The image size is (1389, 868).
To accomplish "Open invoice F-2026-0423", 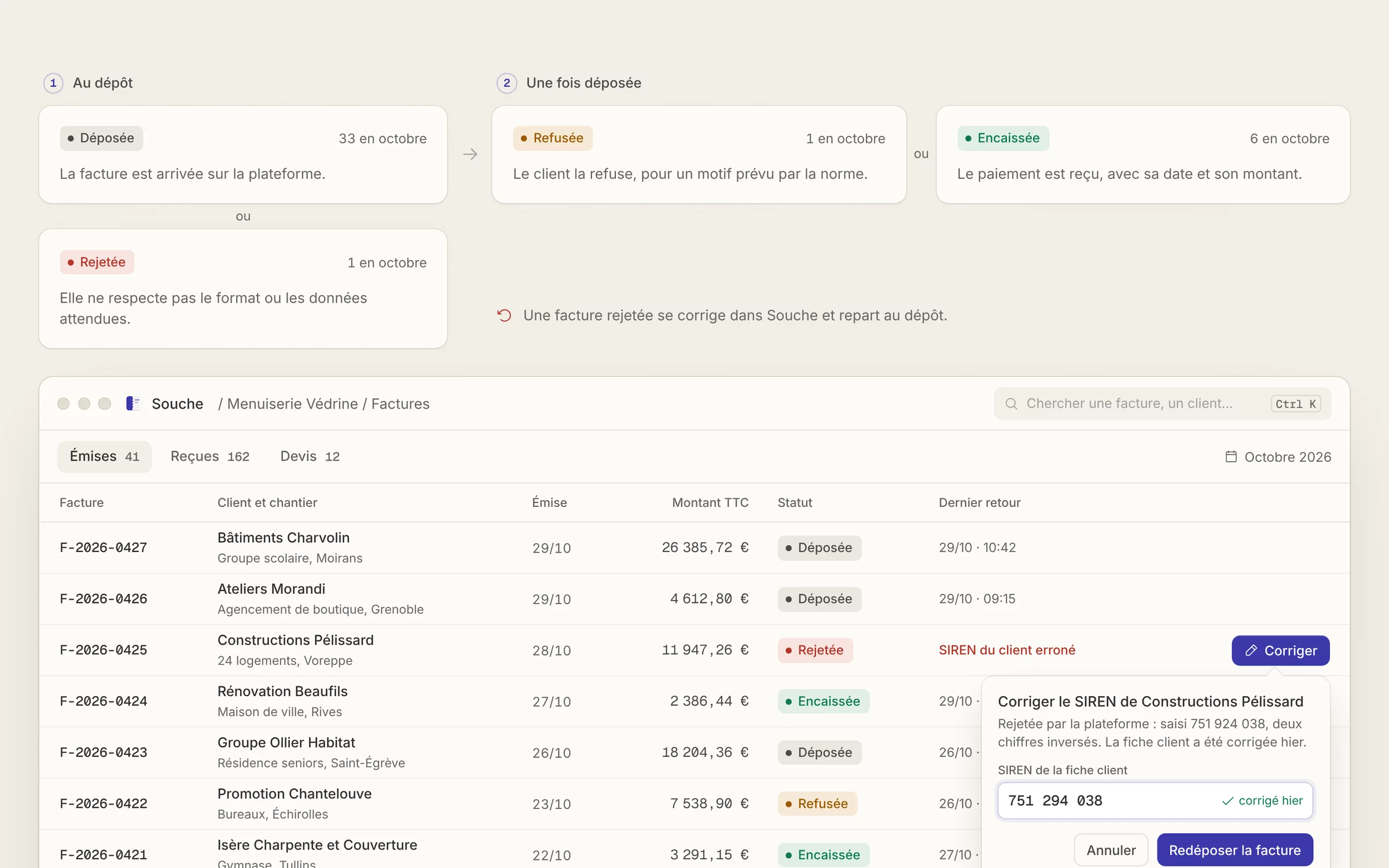I will pyautogui.click(x=104, y=752).
